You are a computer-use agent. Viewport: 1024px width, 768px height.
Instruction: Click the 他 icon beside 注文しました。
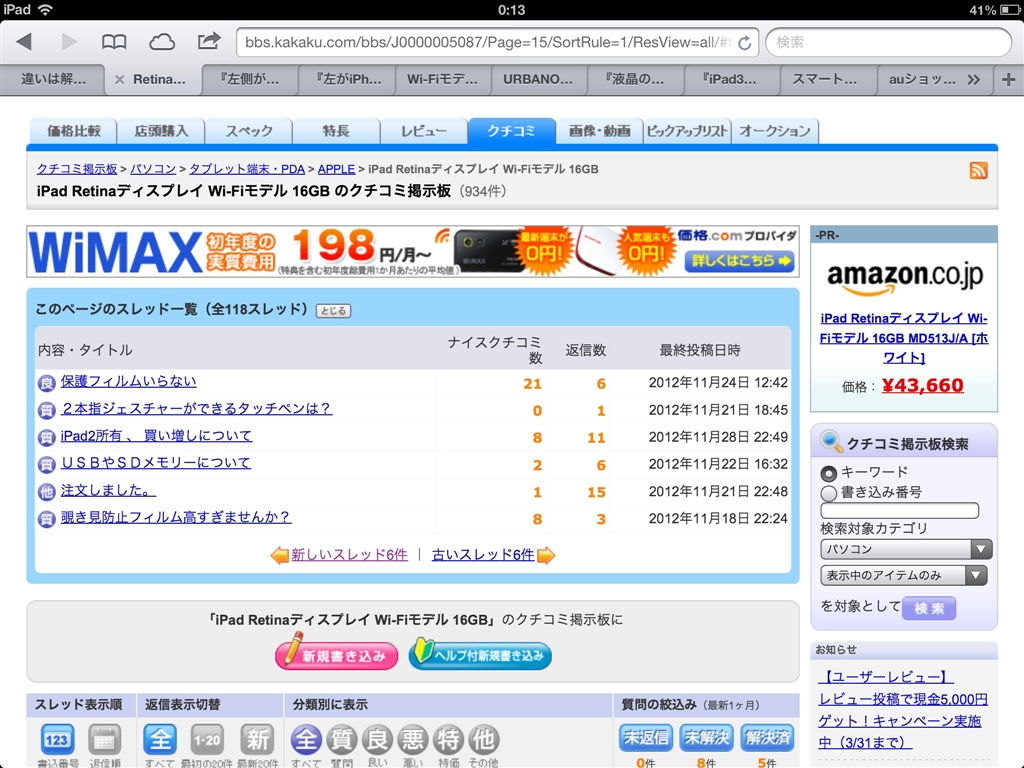[46, 491]
